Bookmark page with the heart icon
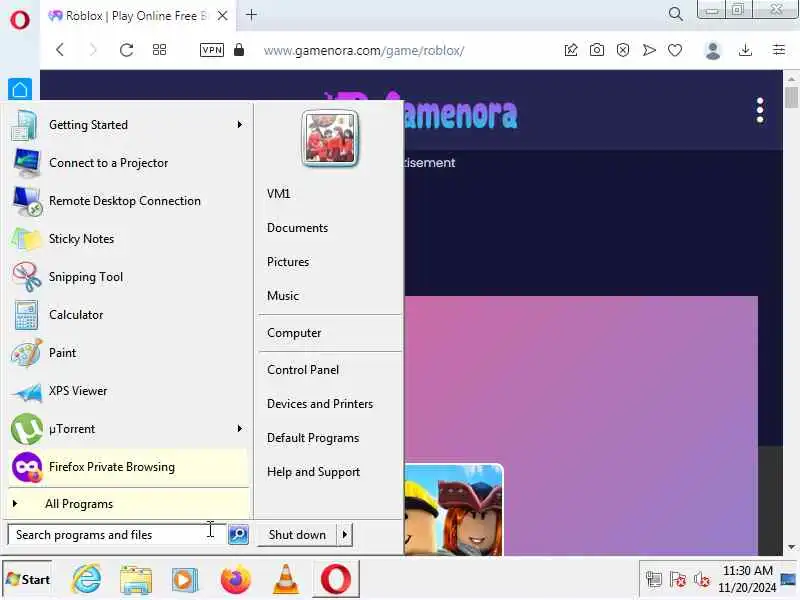 point(675,50)
